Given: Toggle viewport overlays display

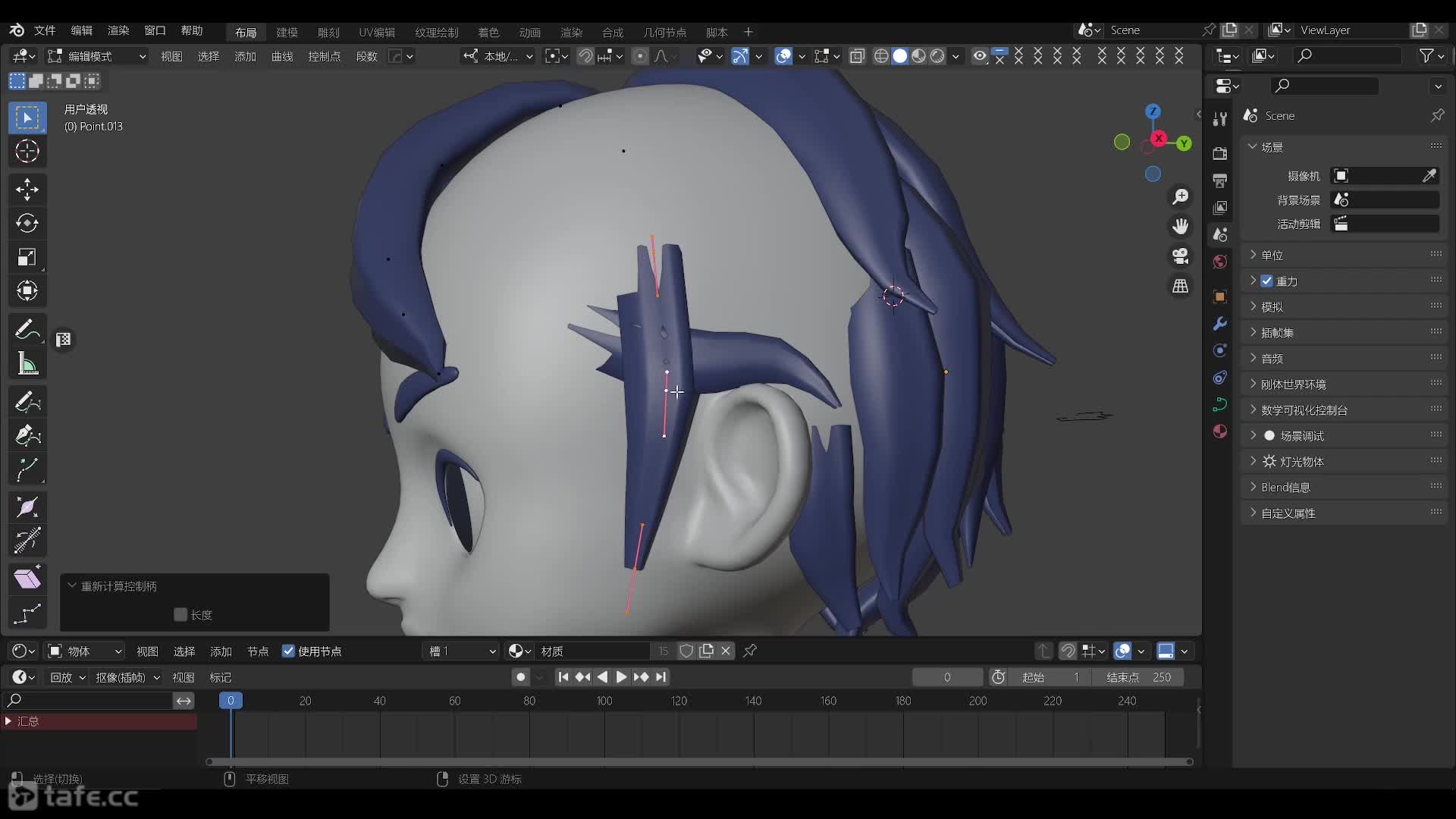Looking at the screenshot, I should tap(783, 56).
